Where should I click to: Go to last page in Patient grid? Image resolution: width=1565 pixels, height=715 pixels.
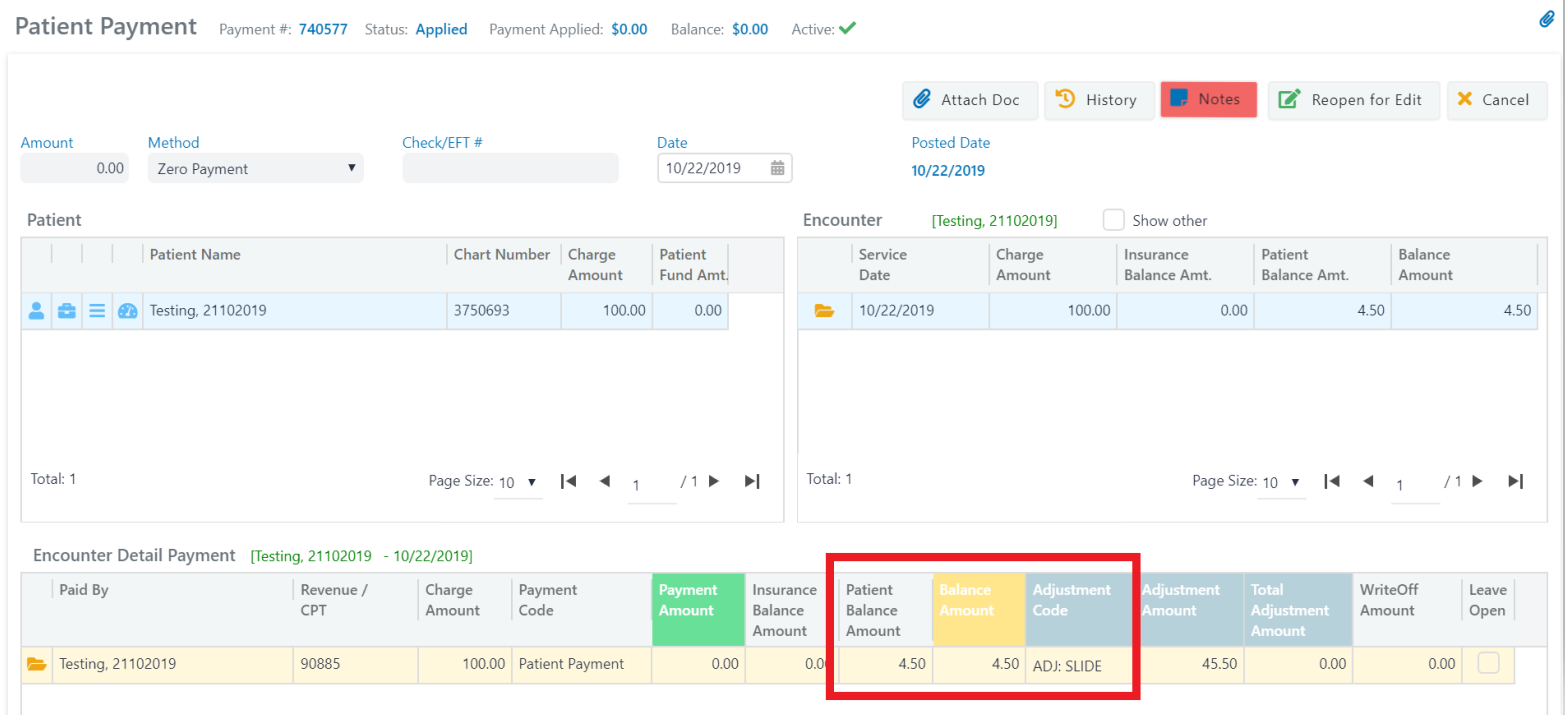(x=752, y=481)
